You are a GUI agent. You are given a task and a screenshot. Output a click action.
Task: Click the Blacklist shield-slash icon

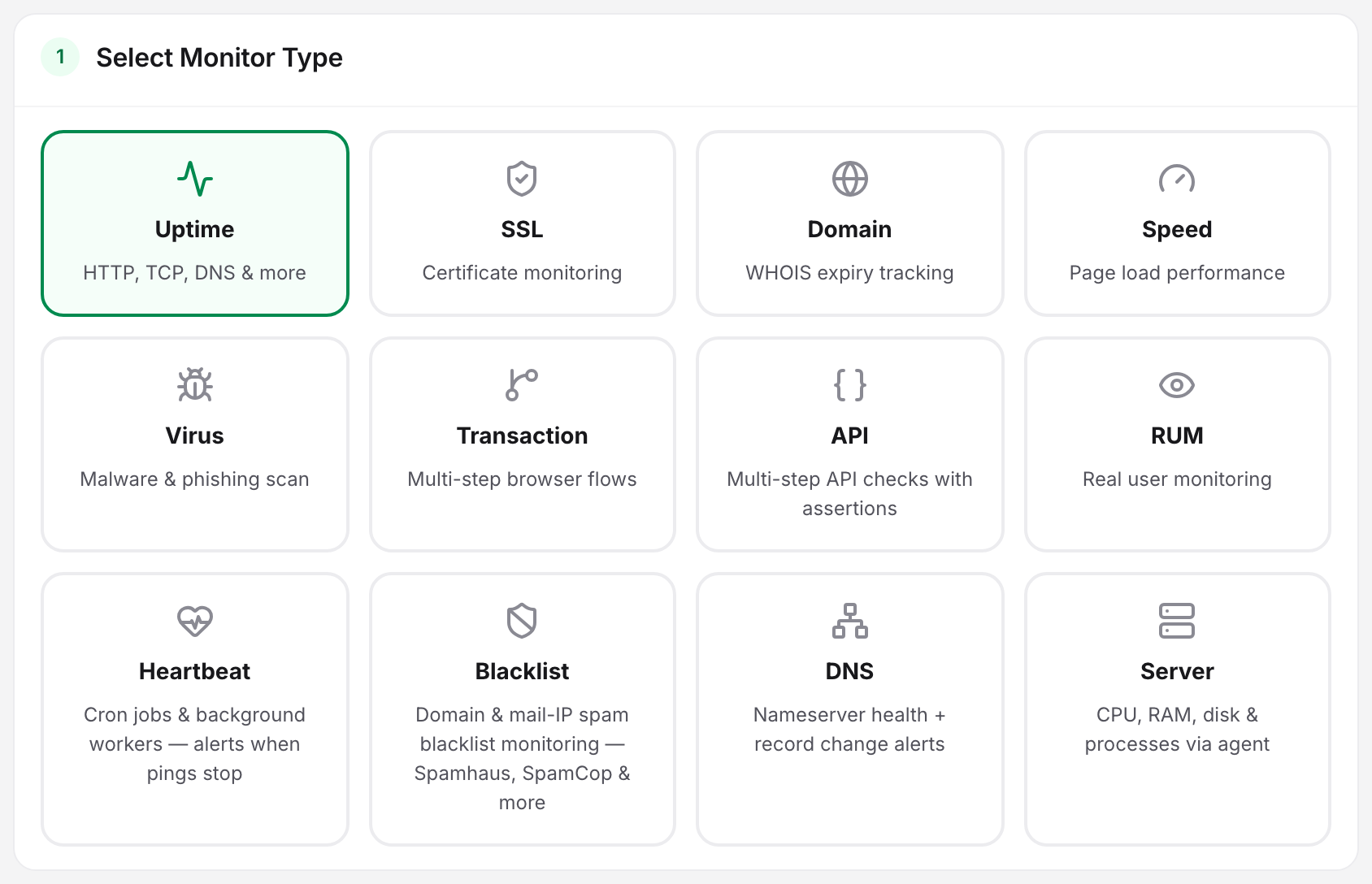522,621
